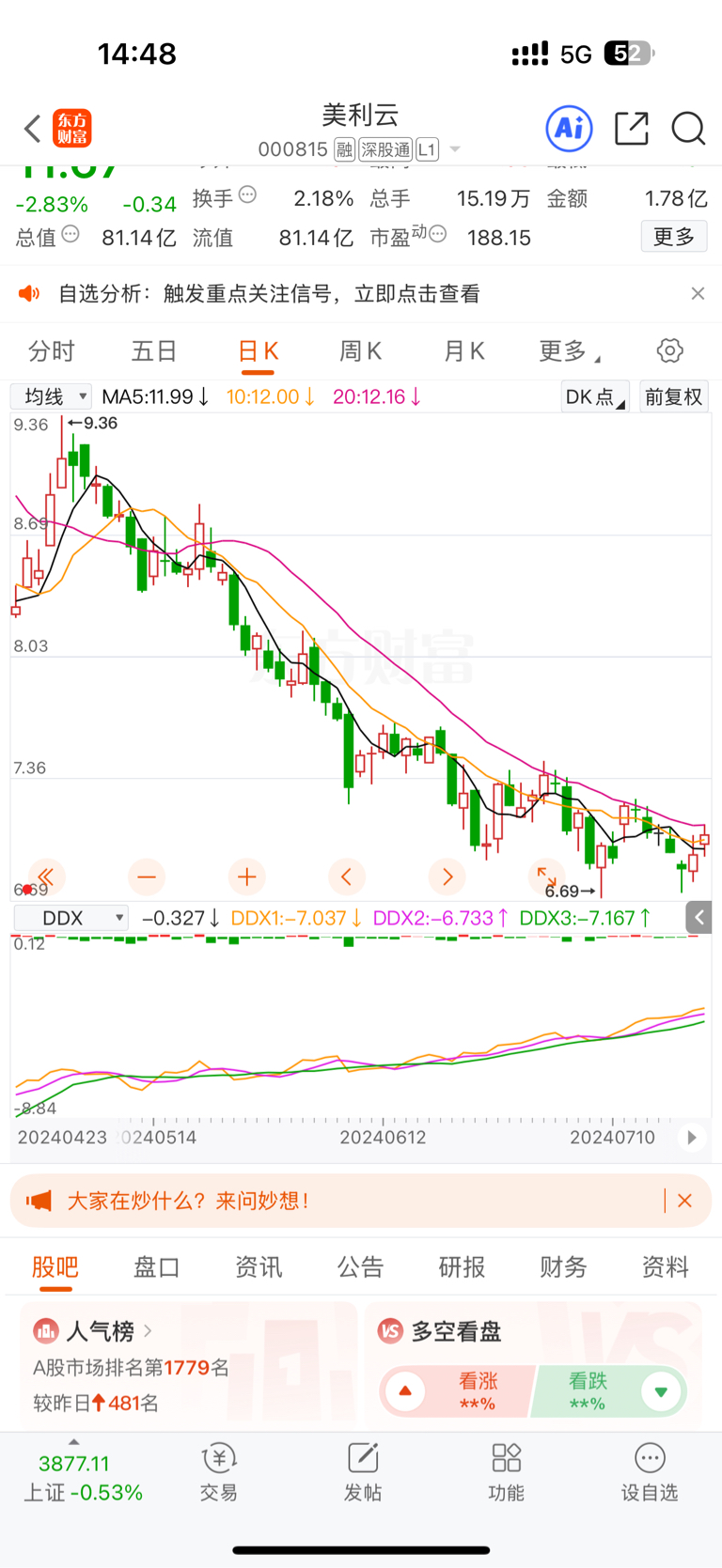Open the 设自选 watchlist icon
This screenshot has height=1568, width=722.
click(650, 1458)
